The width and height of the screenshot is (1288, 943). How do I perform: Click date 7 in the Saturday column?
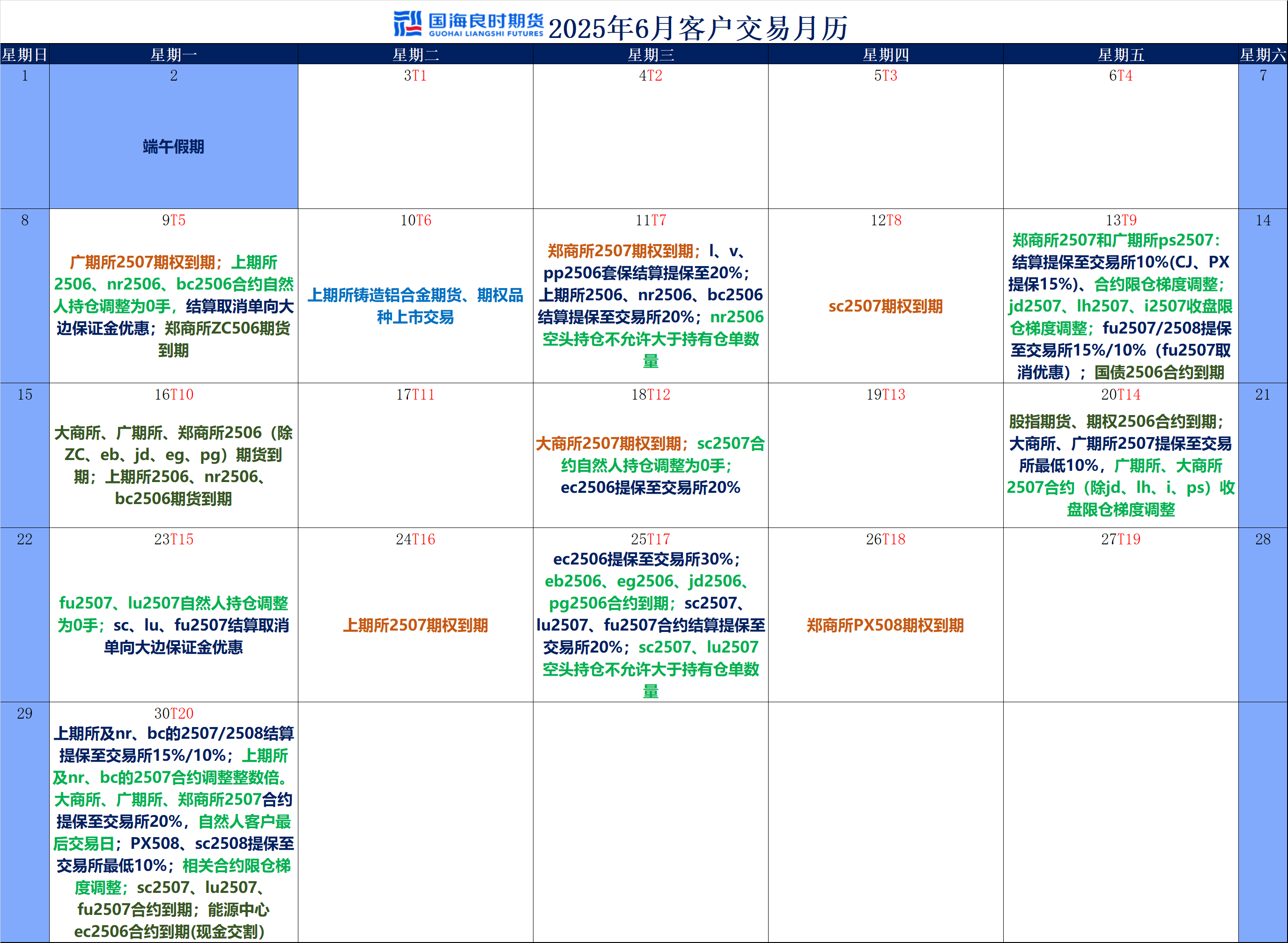tap(1263, 75)
